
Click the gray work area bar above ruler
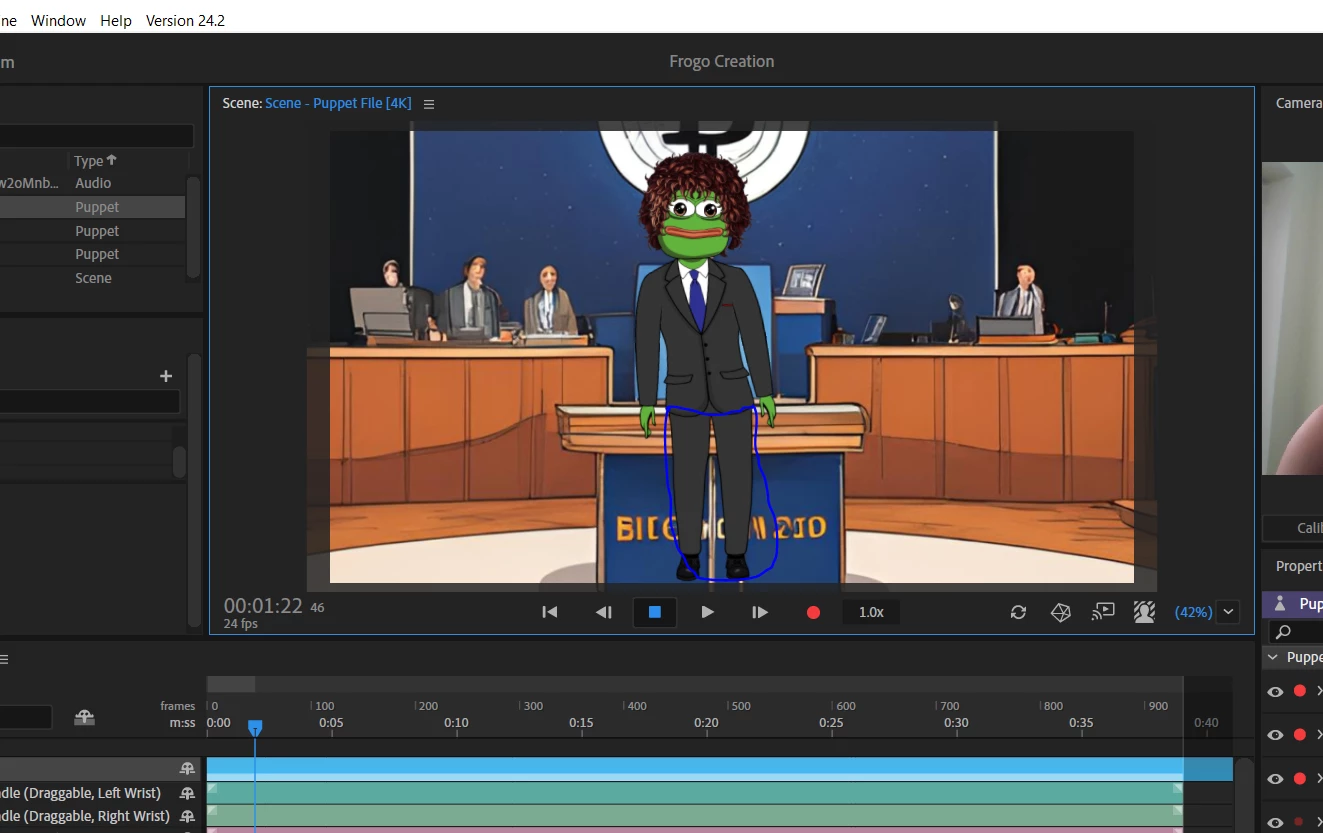click(231, 684)
